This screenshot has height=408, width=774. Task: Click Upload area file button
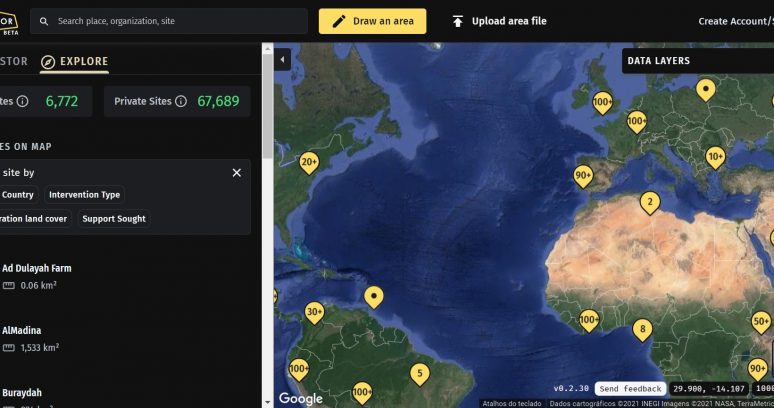pos(499,21)
